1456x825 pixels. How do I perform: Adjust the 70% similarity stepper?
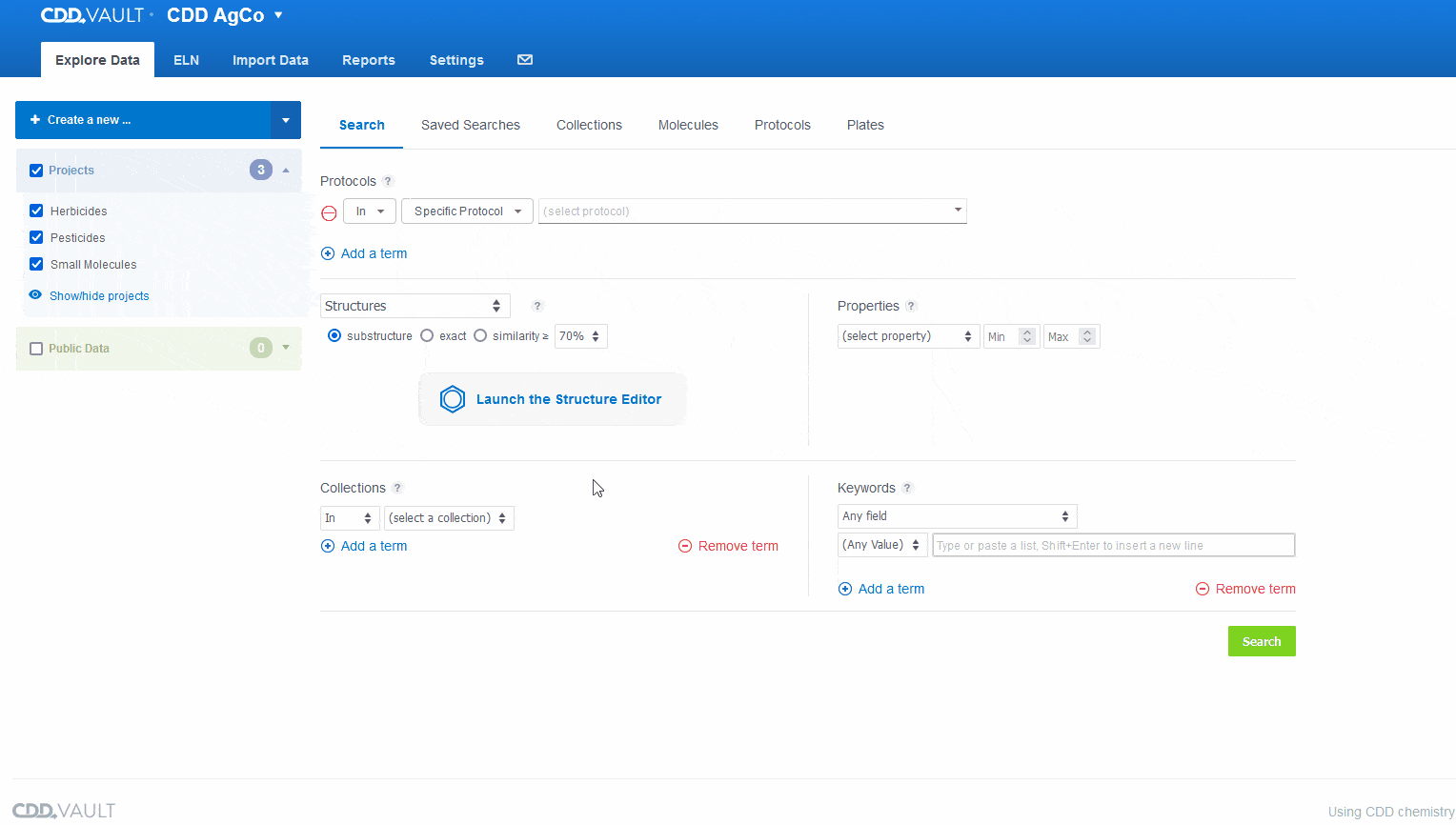coord(595,335)
